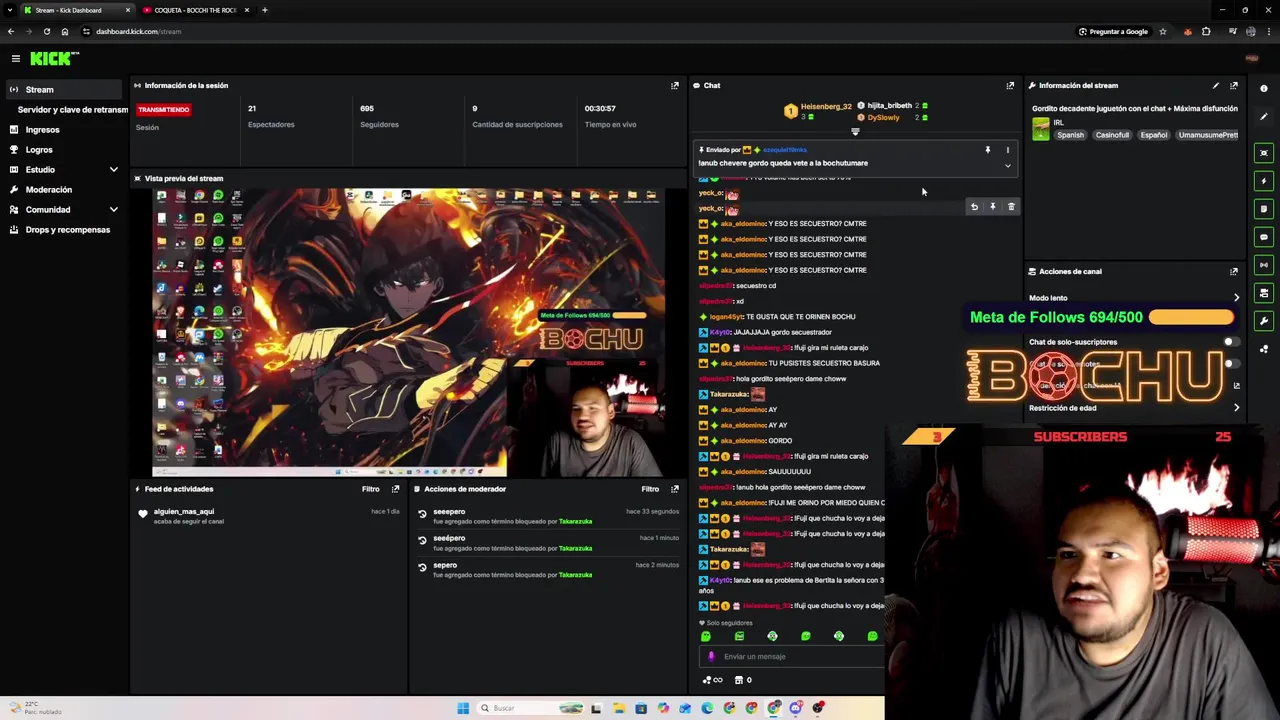Open Filtro in Acciones de moderador
Image resolution: width=1280 pixels, height=720 pixels.
(650, 489)
